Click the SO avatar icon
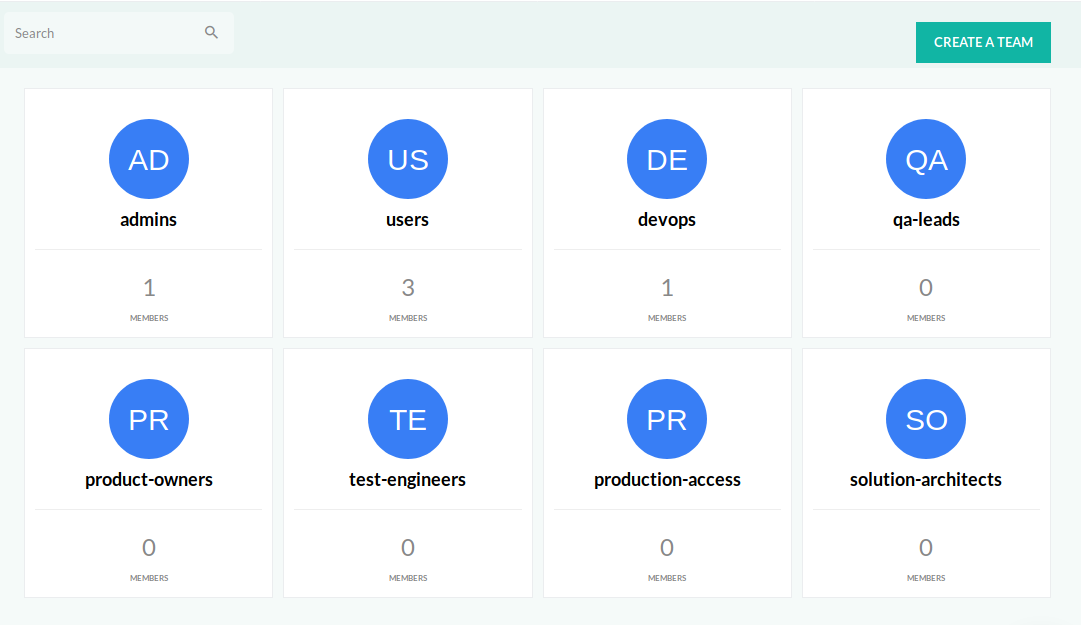The image size is (1081, 625). 926,420
